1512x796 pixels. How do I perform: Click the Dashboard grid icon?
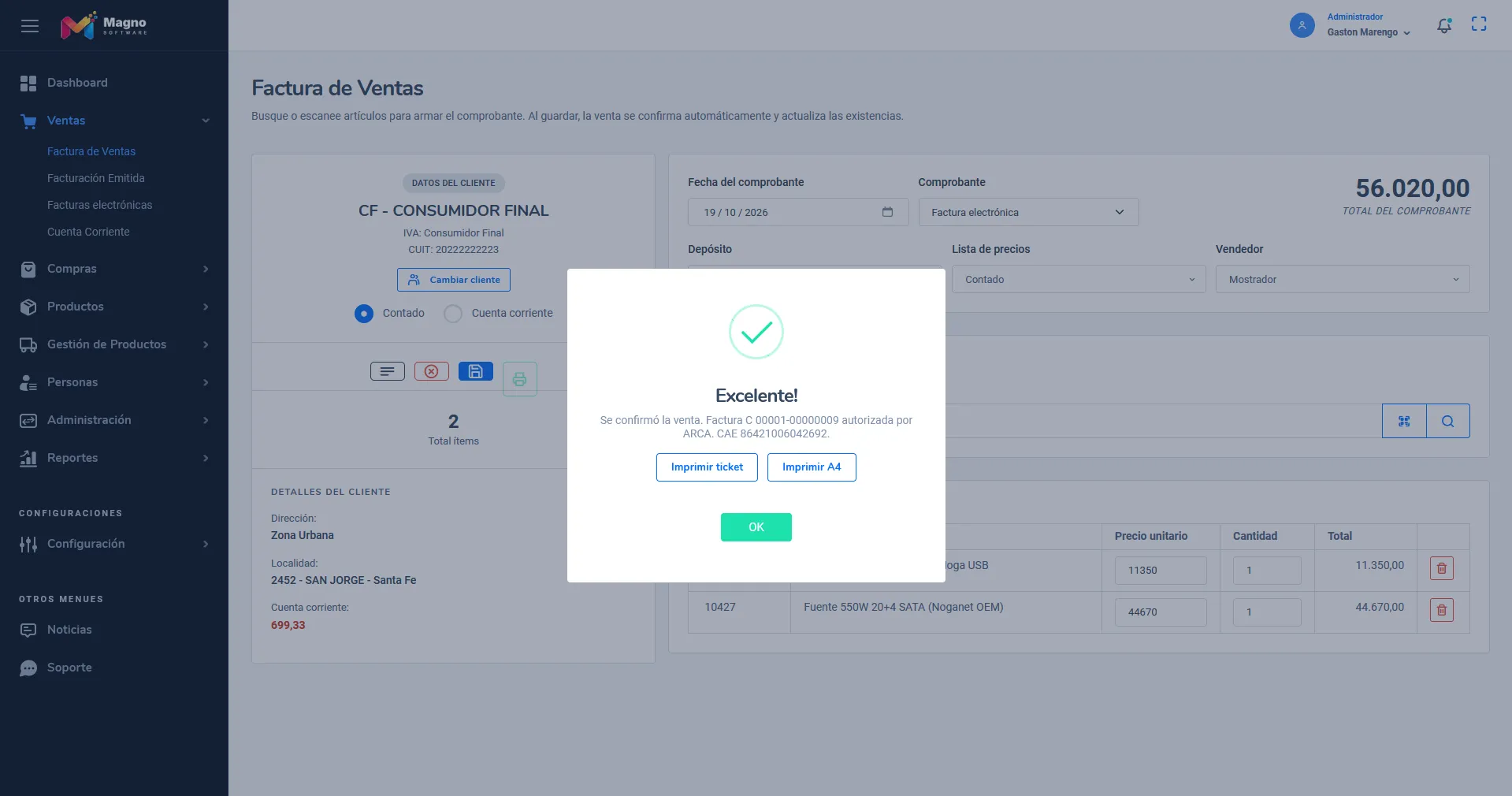(28, 83)
